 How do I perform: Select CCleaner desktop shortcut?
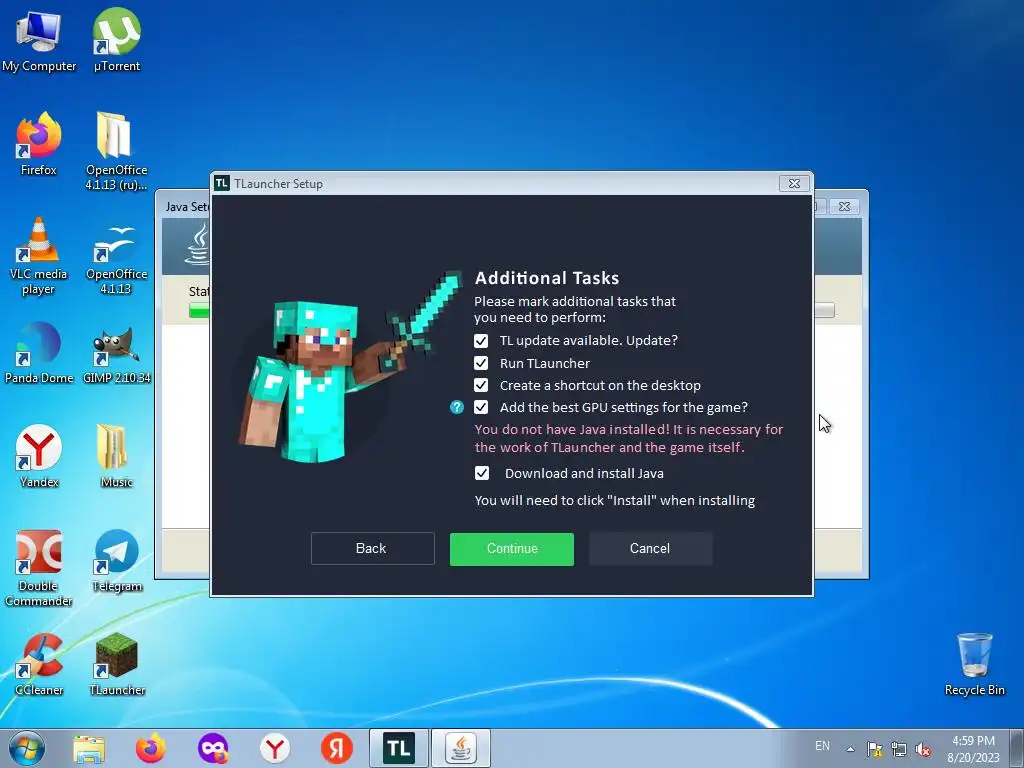pyautogui.click(x=39, y=664)
